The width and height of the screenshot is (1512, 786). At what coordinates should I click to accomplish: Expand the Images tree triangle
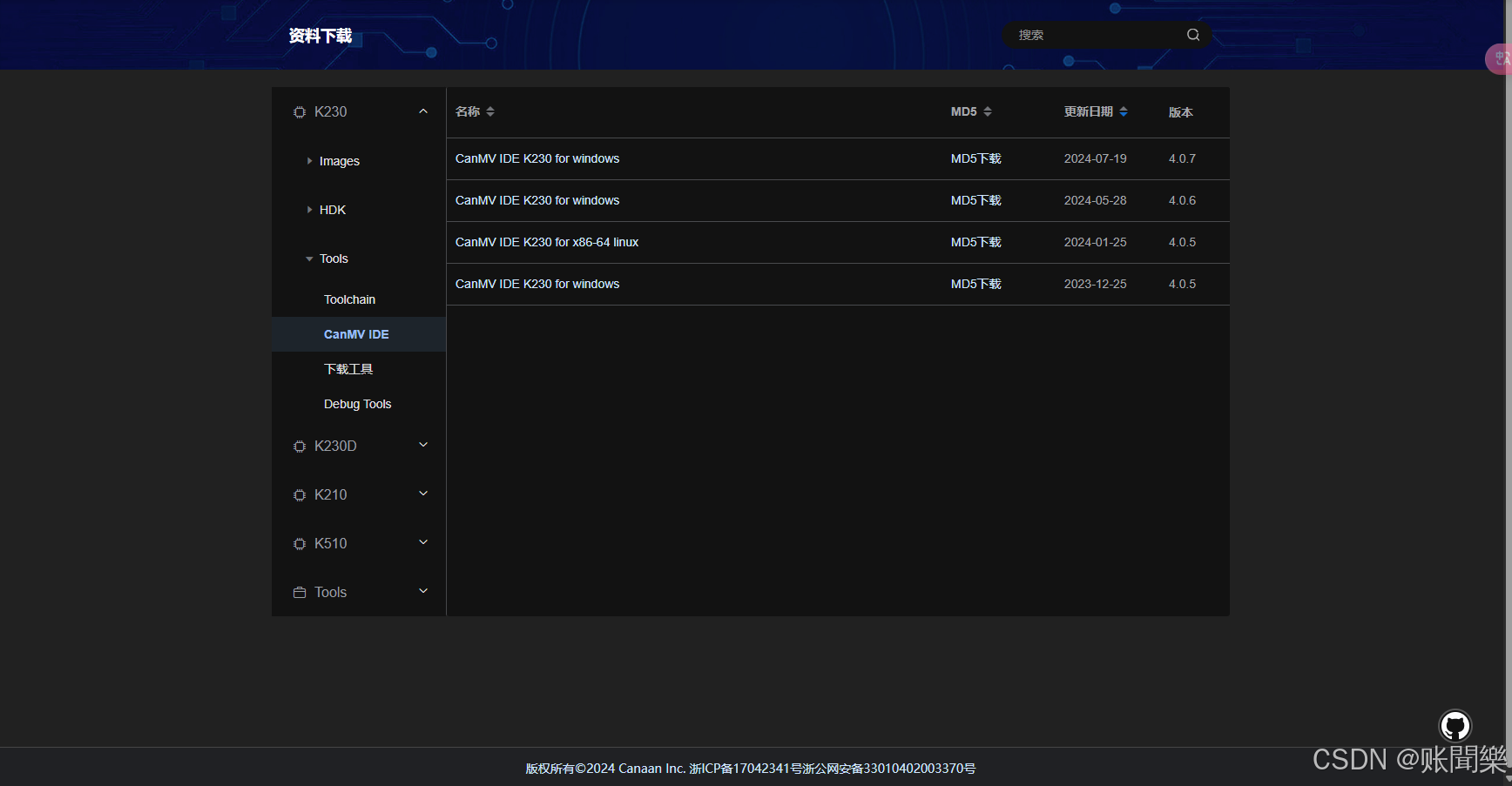[309, 161]
